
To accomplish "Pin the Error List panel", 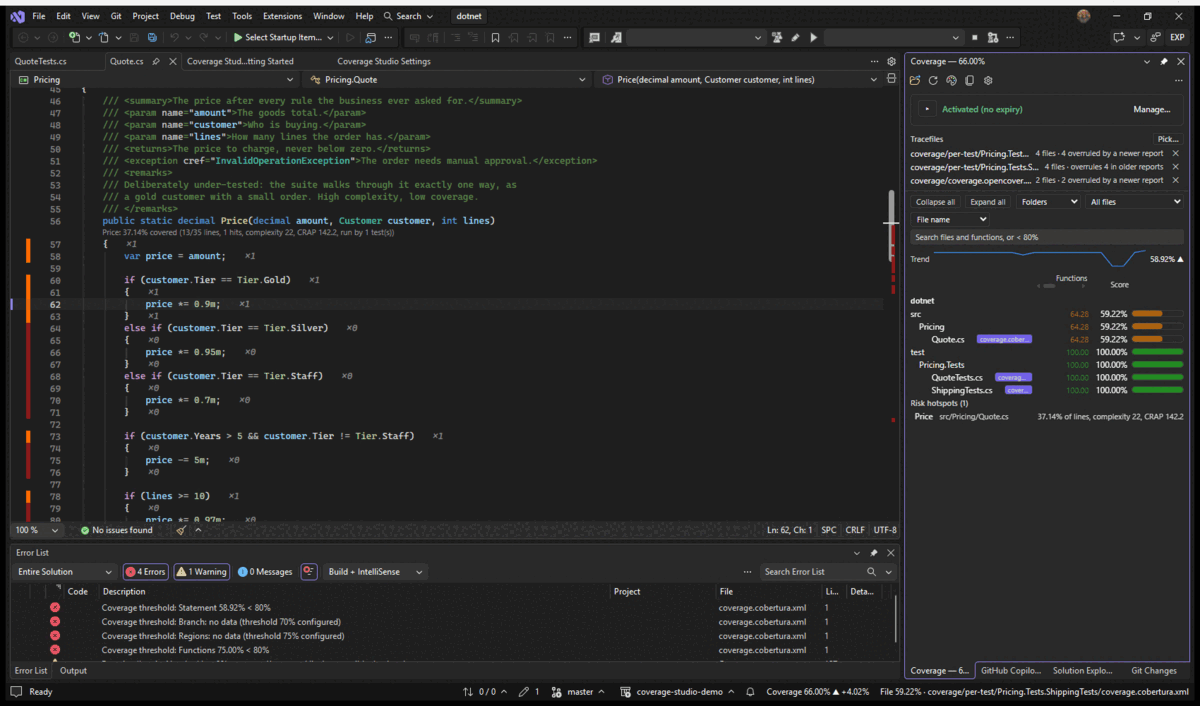I will pyautogui.click(x=873, y=552).
